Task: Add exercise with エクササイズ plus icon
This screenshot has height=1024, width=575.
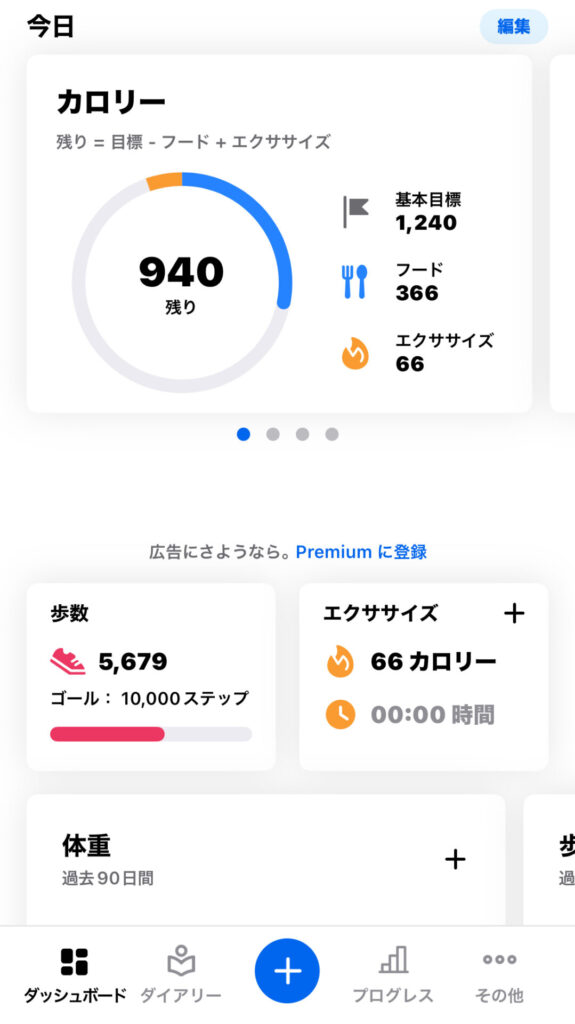Action: (514, 613)
